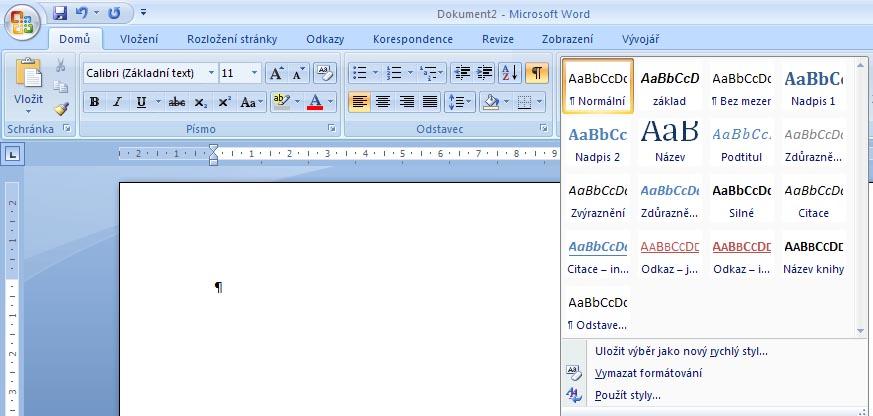Apply superscript formatting

pos(224,102)
